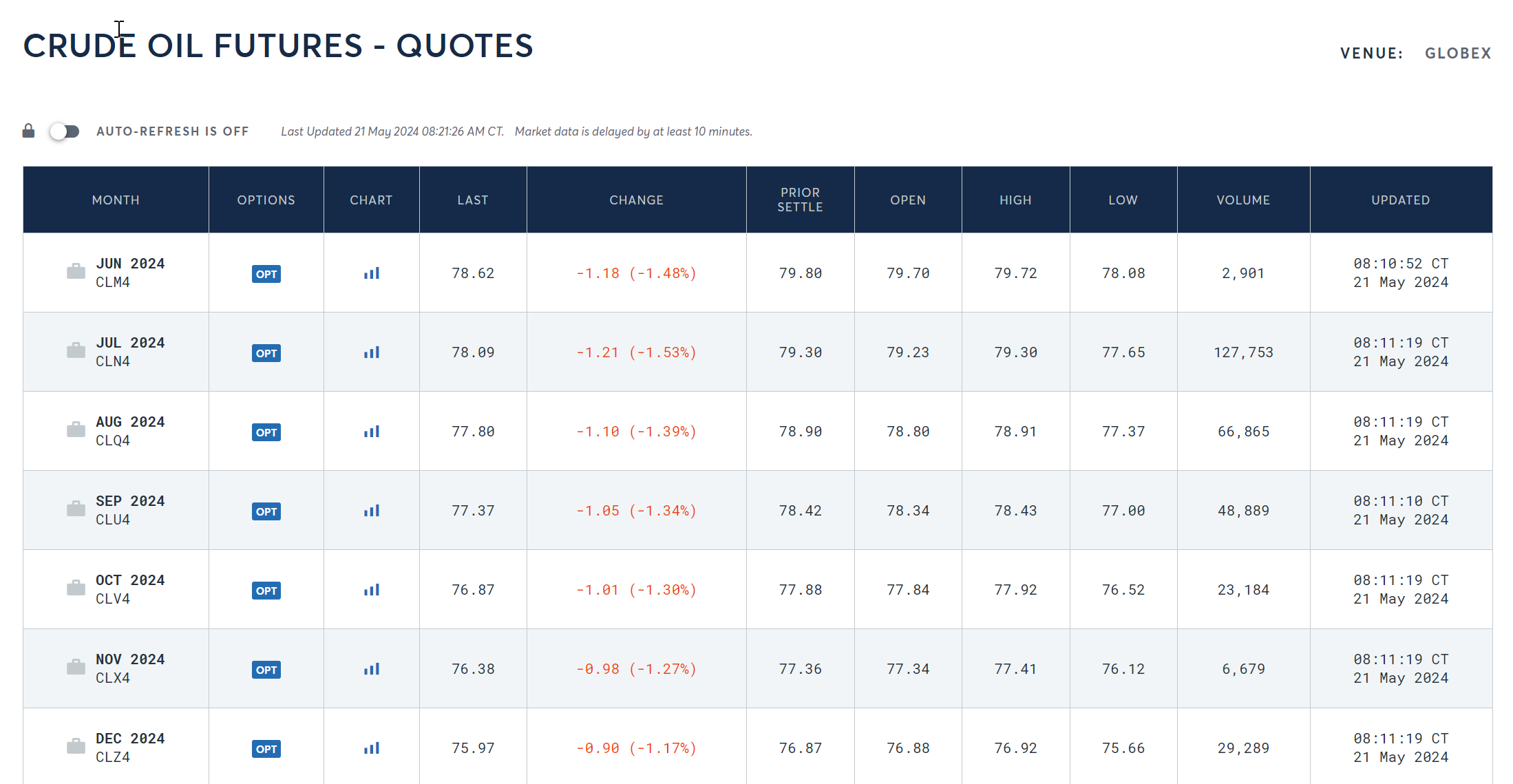
Task: Open the chart for DEC 2024
Action: [x=372, y=748]
